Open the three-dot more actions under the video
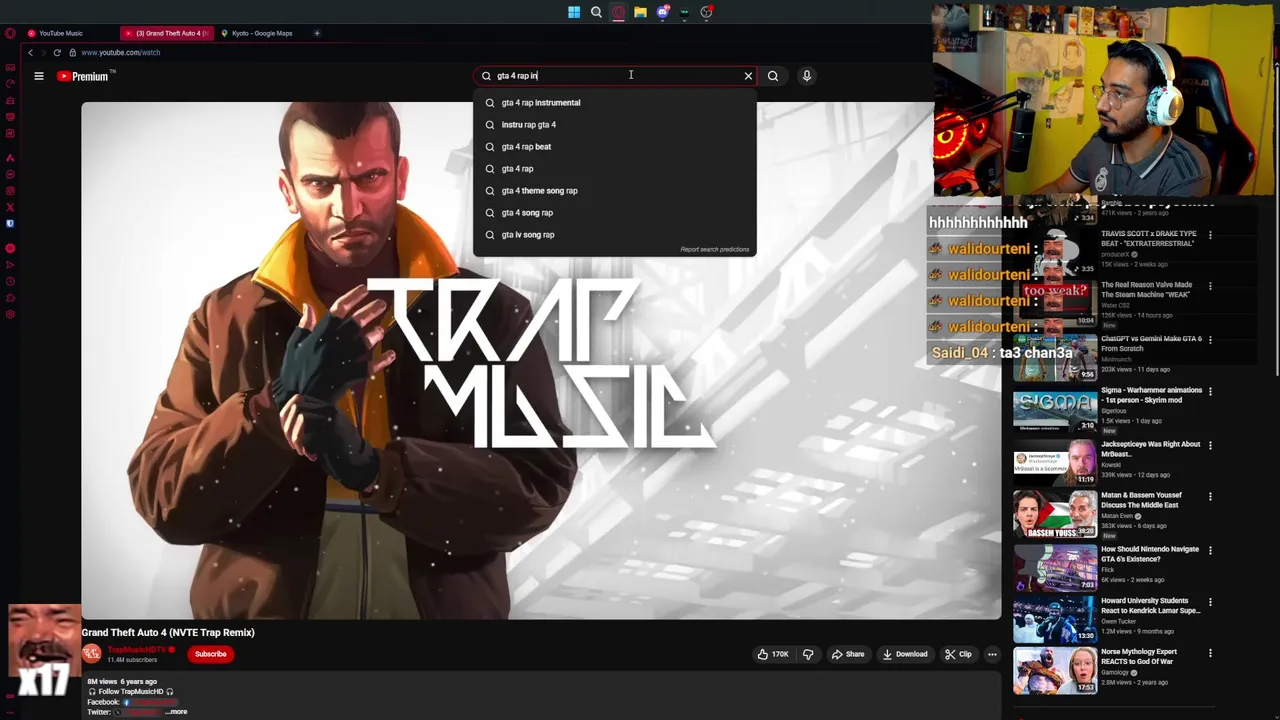The height and width of the screenshot is (720, 1280). coord(992,654)
